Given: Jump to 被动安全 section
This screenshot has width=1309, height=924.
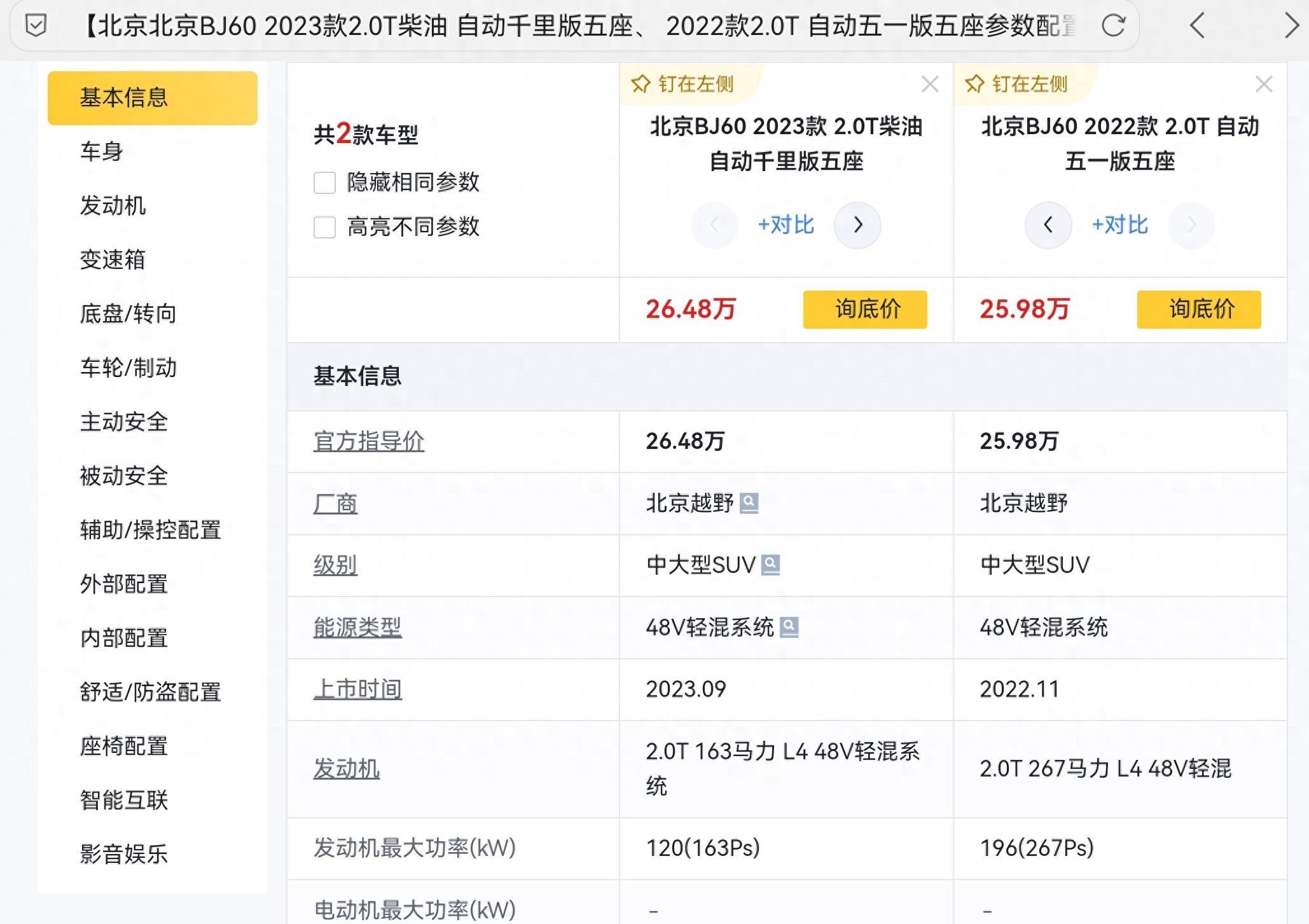Looking at the screenshot, I should click(x=124, y=476).
